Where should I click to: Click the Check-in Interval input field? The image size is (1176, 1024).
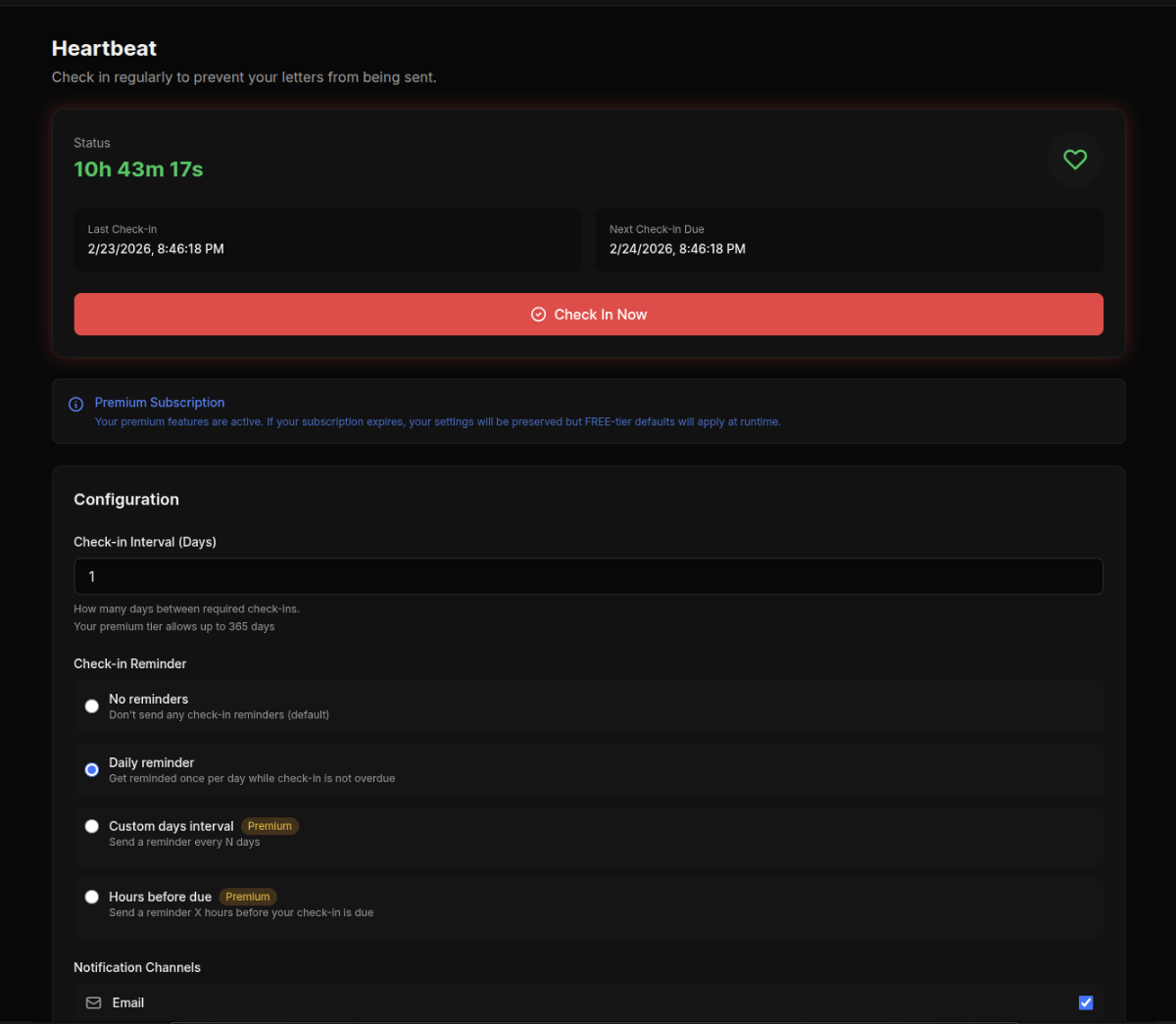(x=588, y=576)
